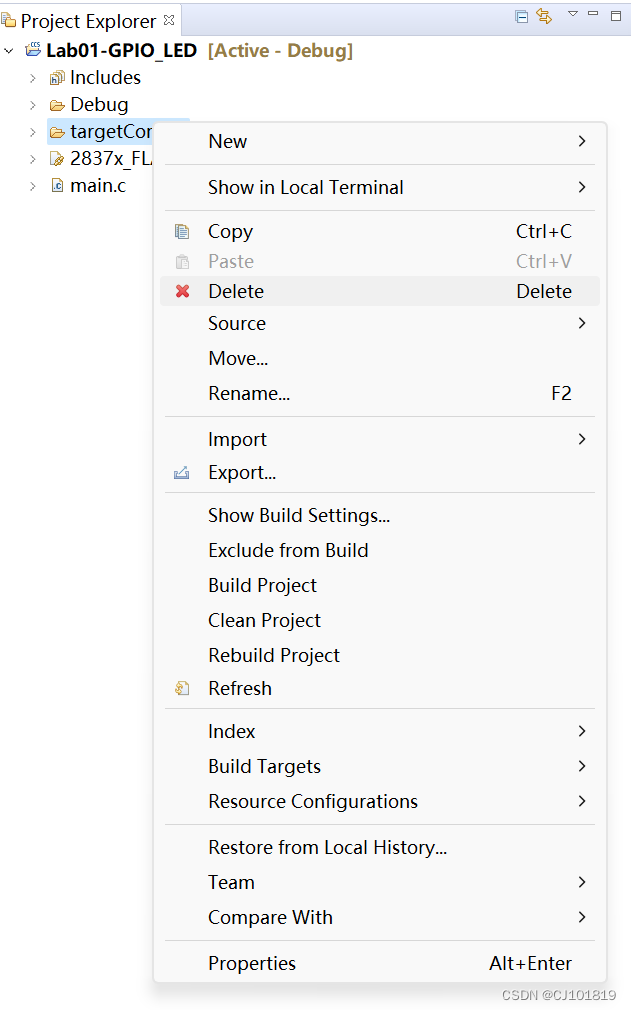Select Exclude from Build
The width and height of the screenshot is (631, 1010).
click(288, 550)
